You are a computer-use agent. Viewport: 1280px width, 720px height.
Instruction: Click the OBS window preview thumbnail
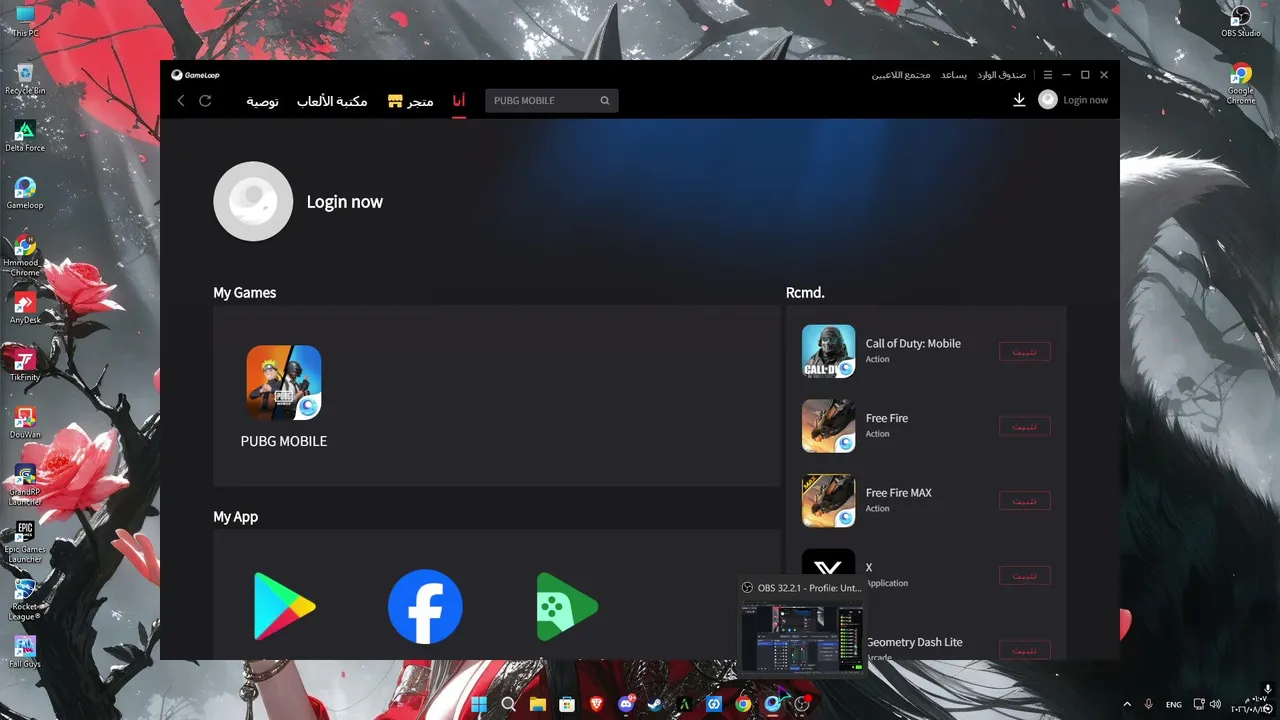pos(801,636)
